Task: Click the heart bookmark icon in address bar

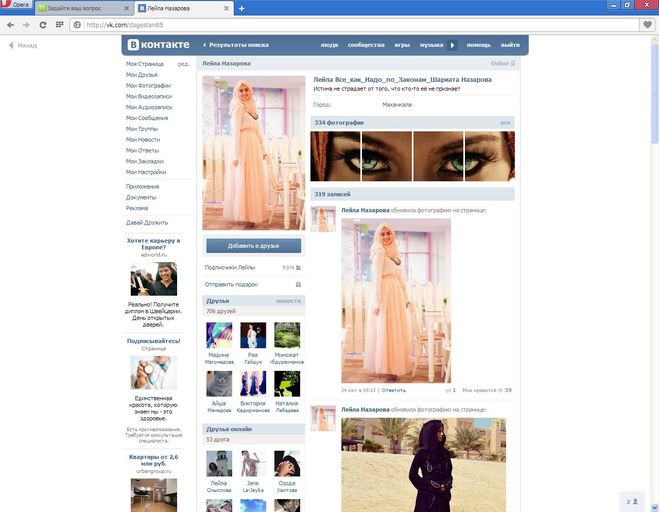Action: (647, 24)
